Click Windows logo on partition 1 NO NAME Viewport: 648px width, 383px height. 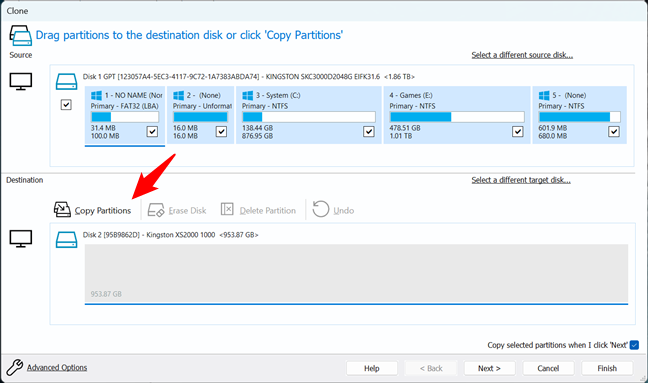96,95
